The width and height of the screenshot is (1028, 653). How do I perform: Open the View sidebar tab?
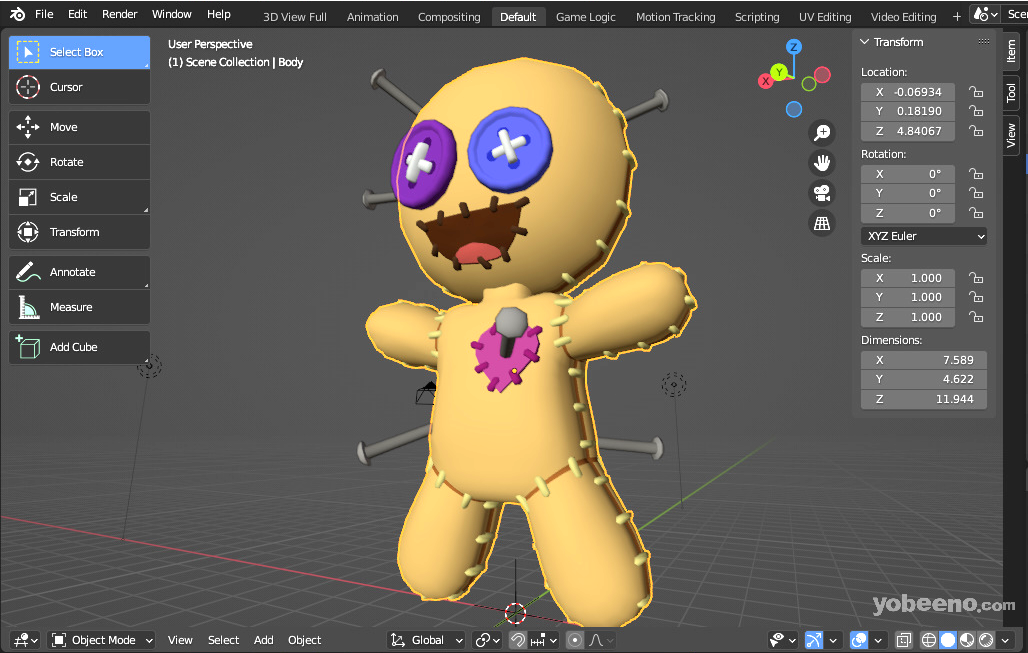pyautogui.click(x=1011, y=135)
